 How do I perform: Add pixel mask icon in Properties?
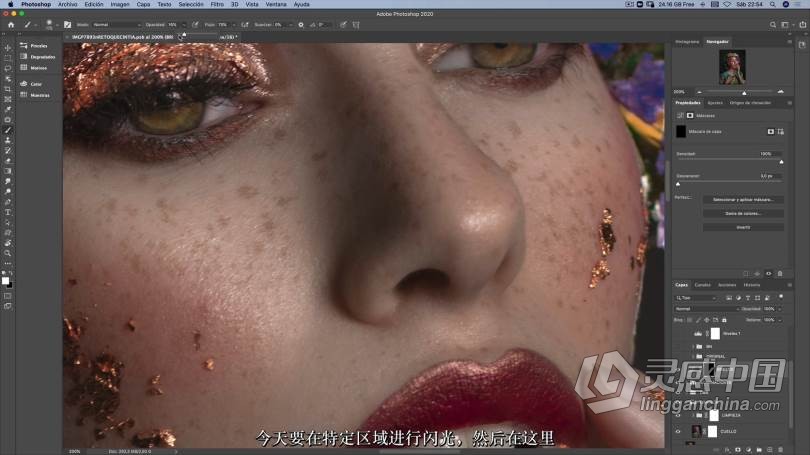(x=771, y=132)
